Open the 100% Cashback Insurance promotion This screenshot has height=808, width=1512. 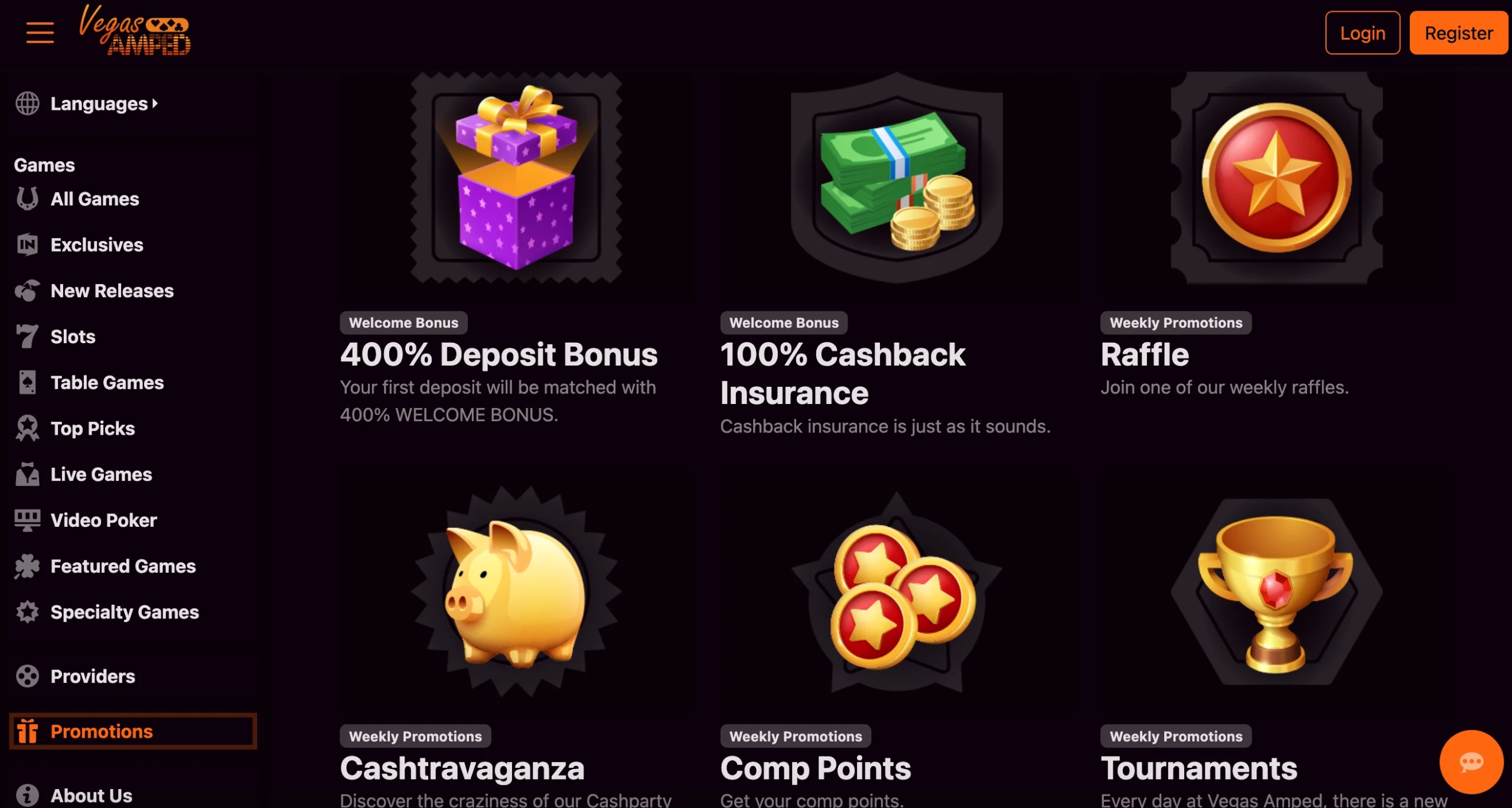843,374
